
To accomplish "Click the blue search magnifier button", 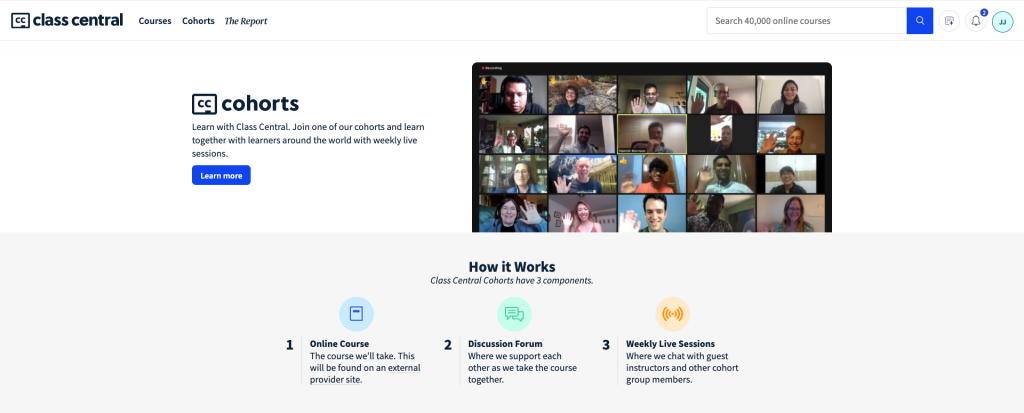I will pyautogui.click(x=920, y=21).
